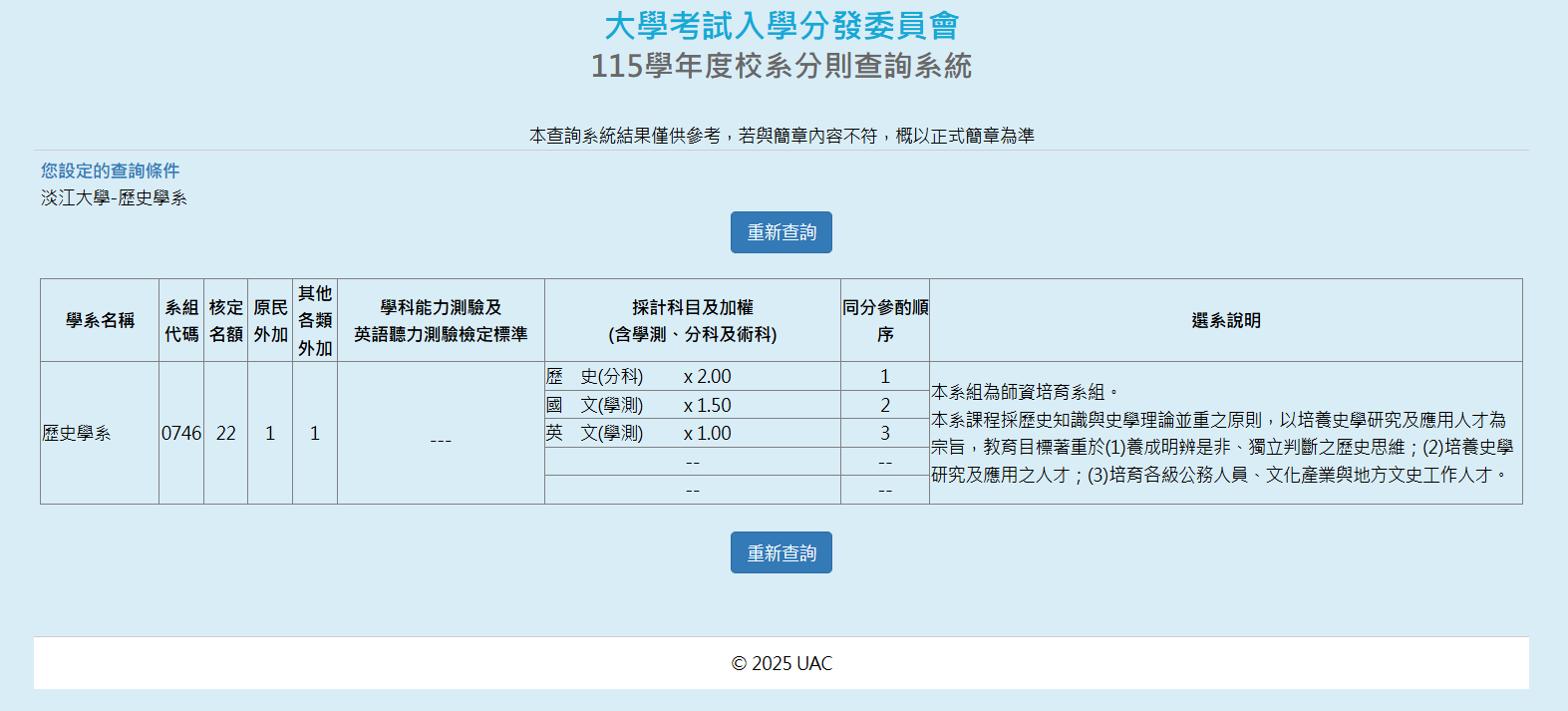The height and width of the screenshot is (711, 1568).
Task: Select the 115學年度校系分則查詢系統 subtitle
Action: [x=782, y=66]
